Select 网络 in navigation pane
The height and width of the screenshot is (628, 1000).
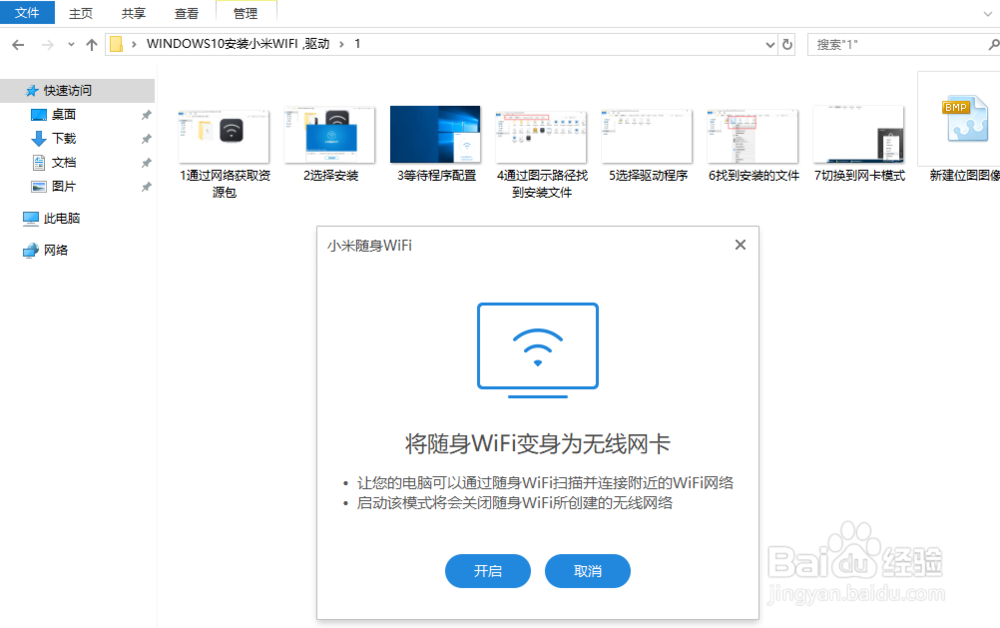[55, 250]
